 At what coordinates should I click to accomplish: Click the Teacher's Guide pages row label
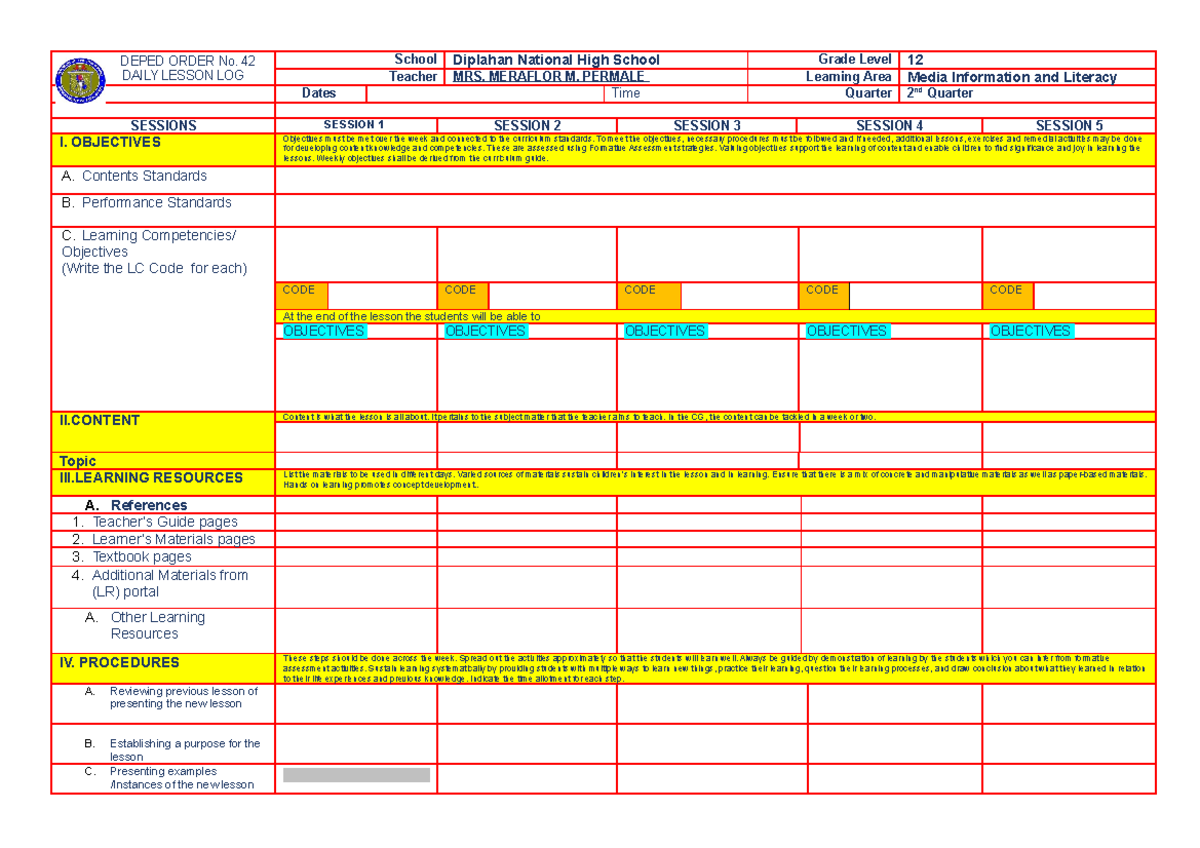tap(165, 522)
